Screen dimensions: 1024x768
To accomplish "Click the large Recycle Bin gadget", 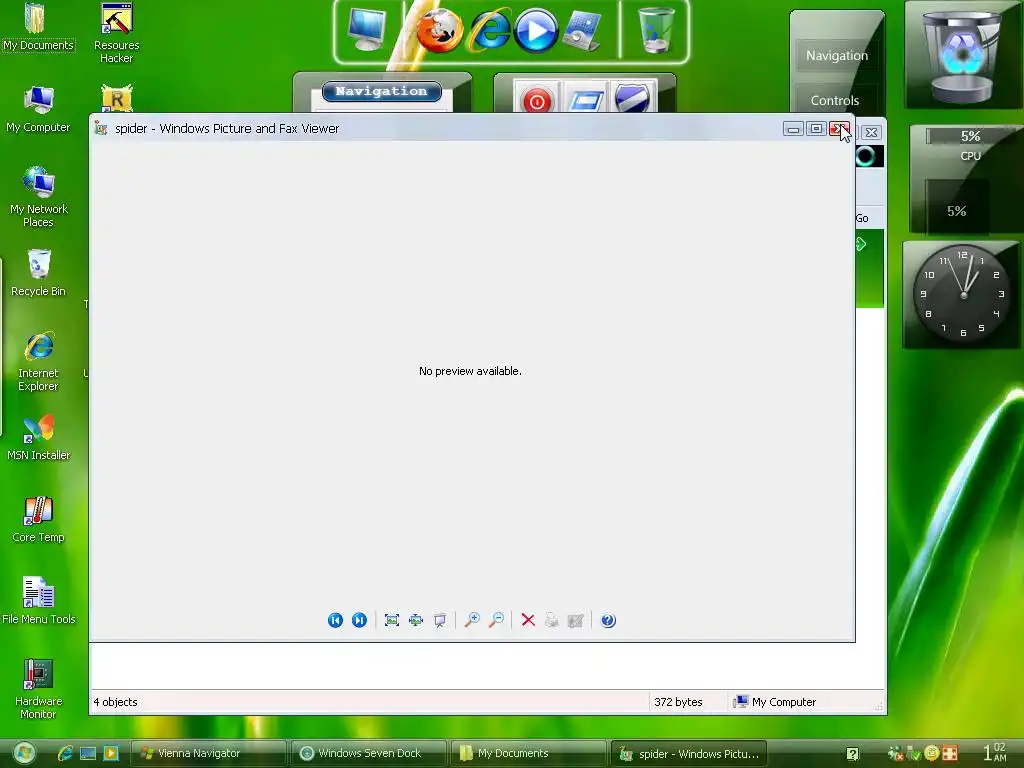I will point(963,55).
